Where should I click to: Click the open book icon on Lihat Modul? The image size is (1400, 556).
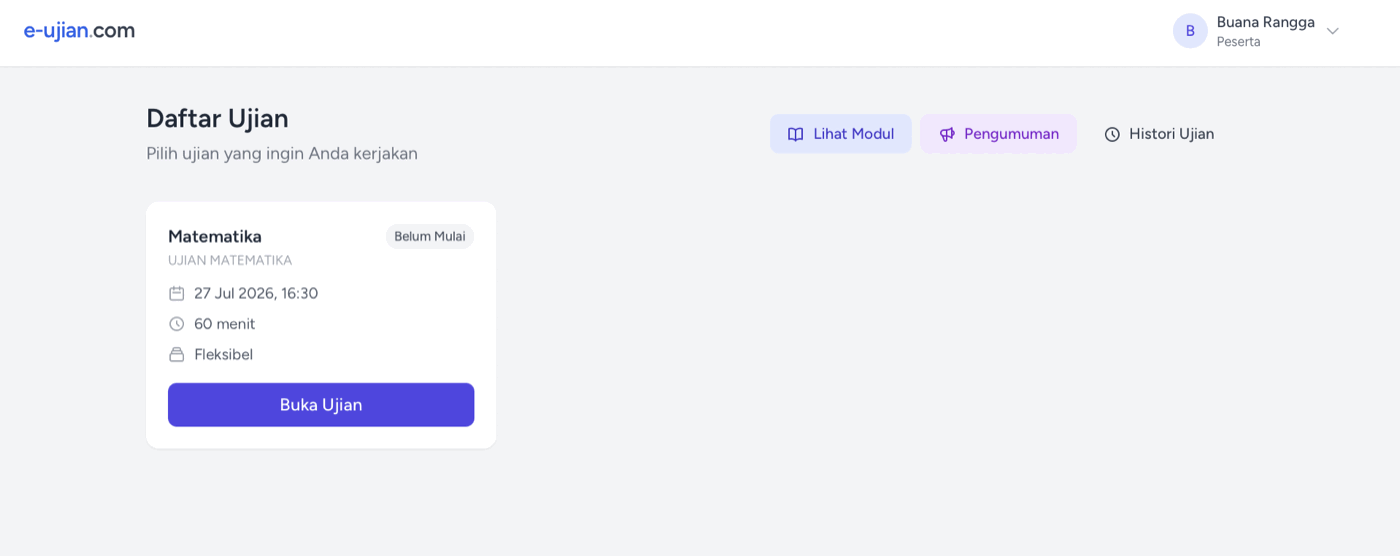(796, 134)
